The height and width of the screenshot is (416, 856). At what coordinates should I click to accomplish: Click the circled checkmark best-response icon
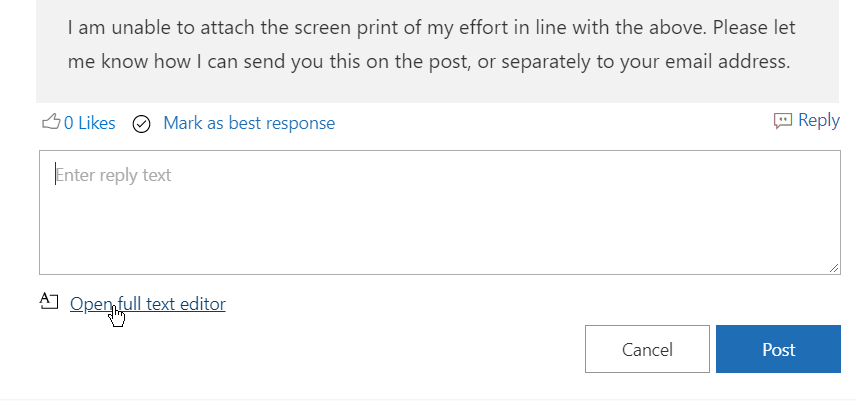(x=142, y=124)
